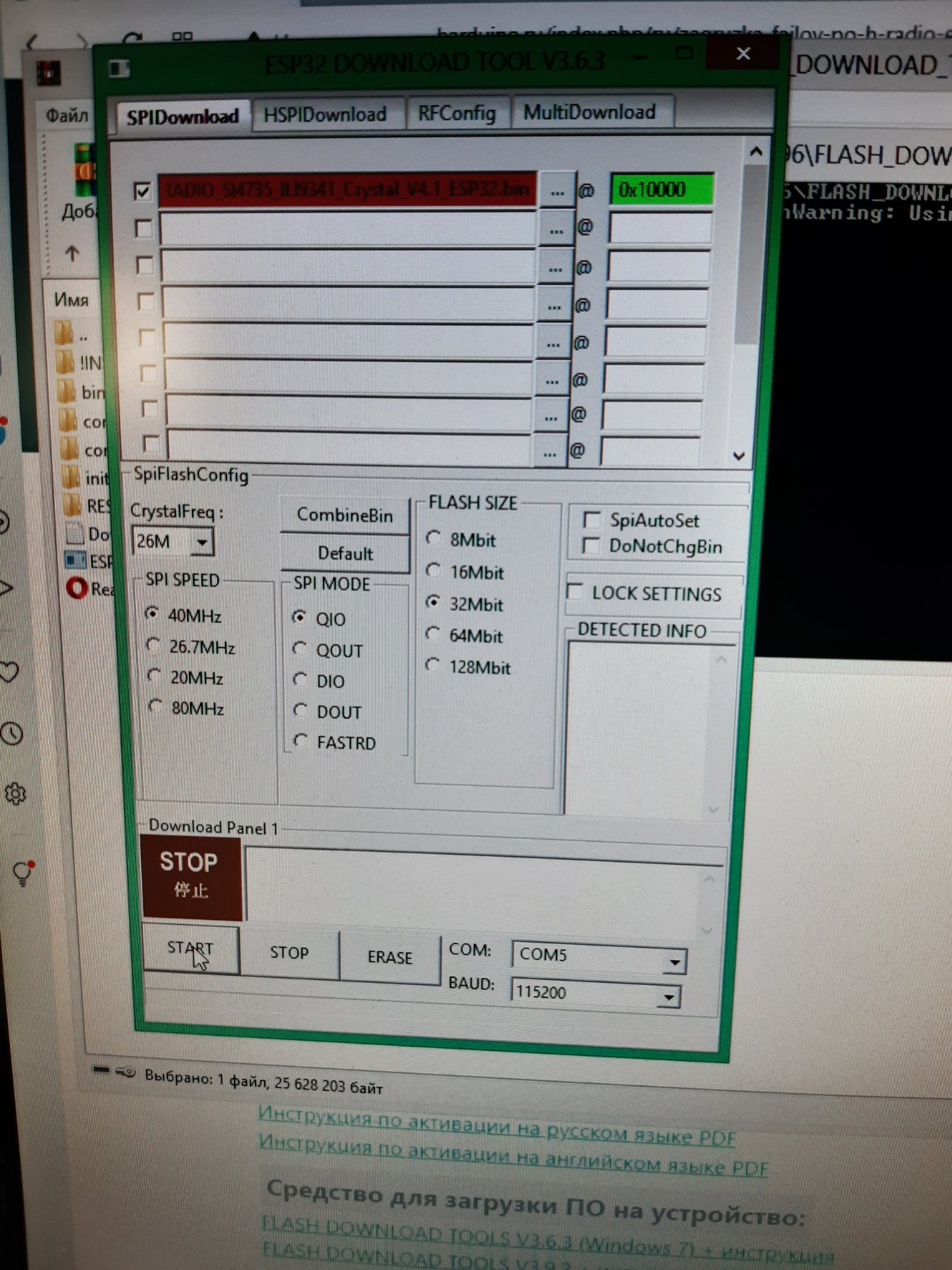952x1270 pixels.
Task: Open Инструкция по активации на английском языке link
Action: (x=512, y=1155)
